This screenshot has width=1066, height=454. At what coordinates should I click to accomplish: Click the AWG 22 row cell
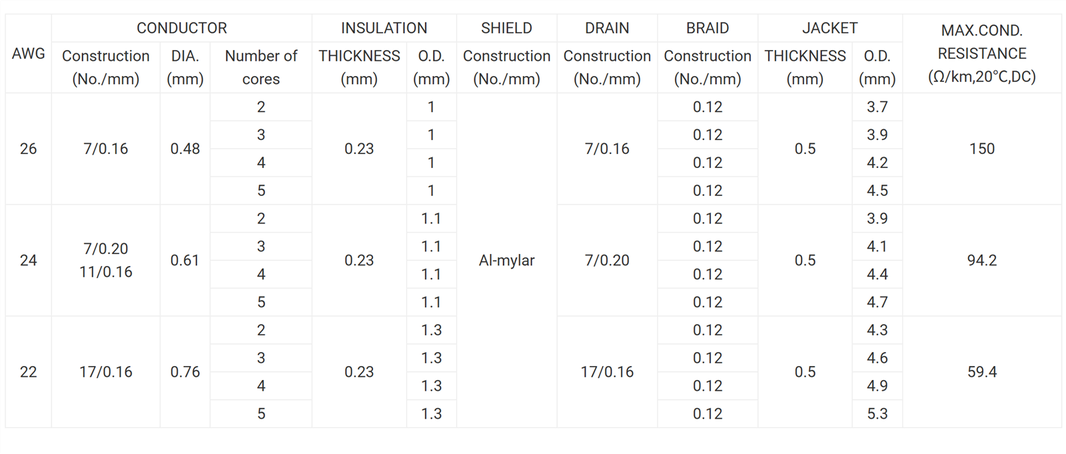click(x=28, y=372)
